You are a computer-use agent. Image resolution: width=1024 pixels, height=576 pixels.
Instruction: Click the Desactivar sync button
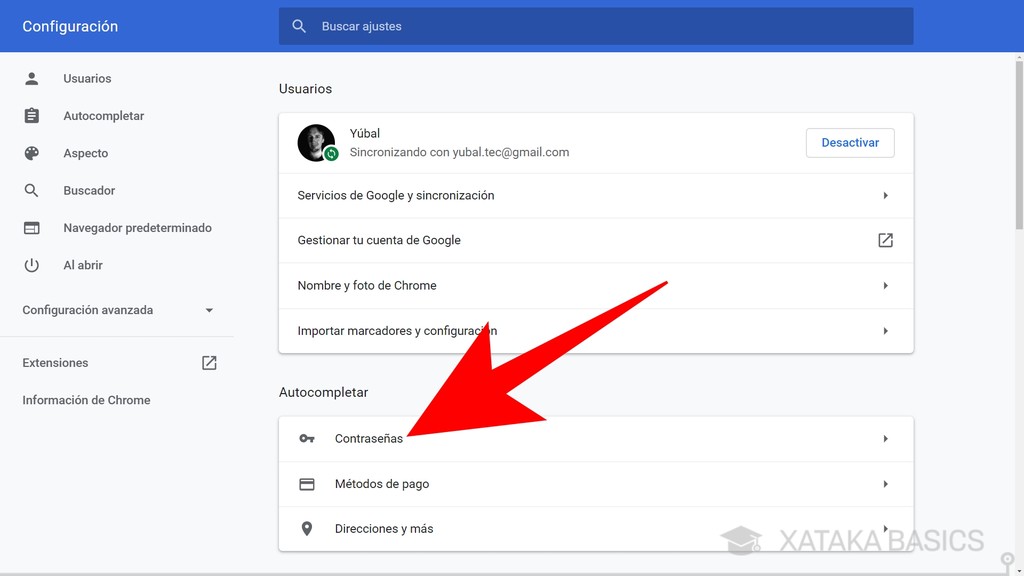850,142
